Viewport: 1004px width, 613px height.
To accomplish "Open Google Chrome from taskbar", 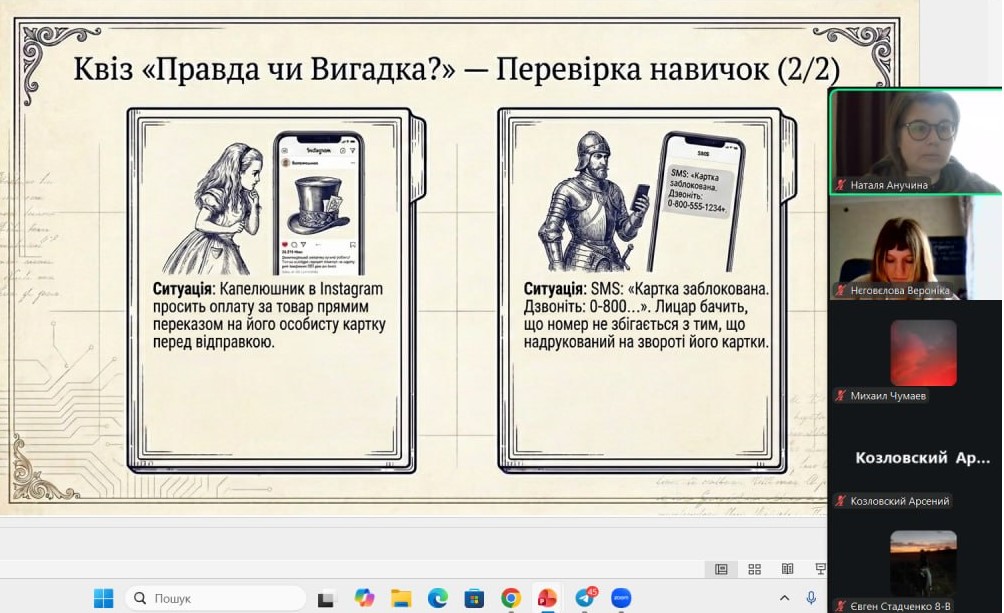I will pos(511,598).
